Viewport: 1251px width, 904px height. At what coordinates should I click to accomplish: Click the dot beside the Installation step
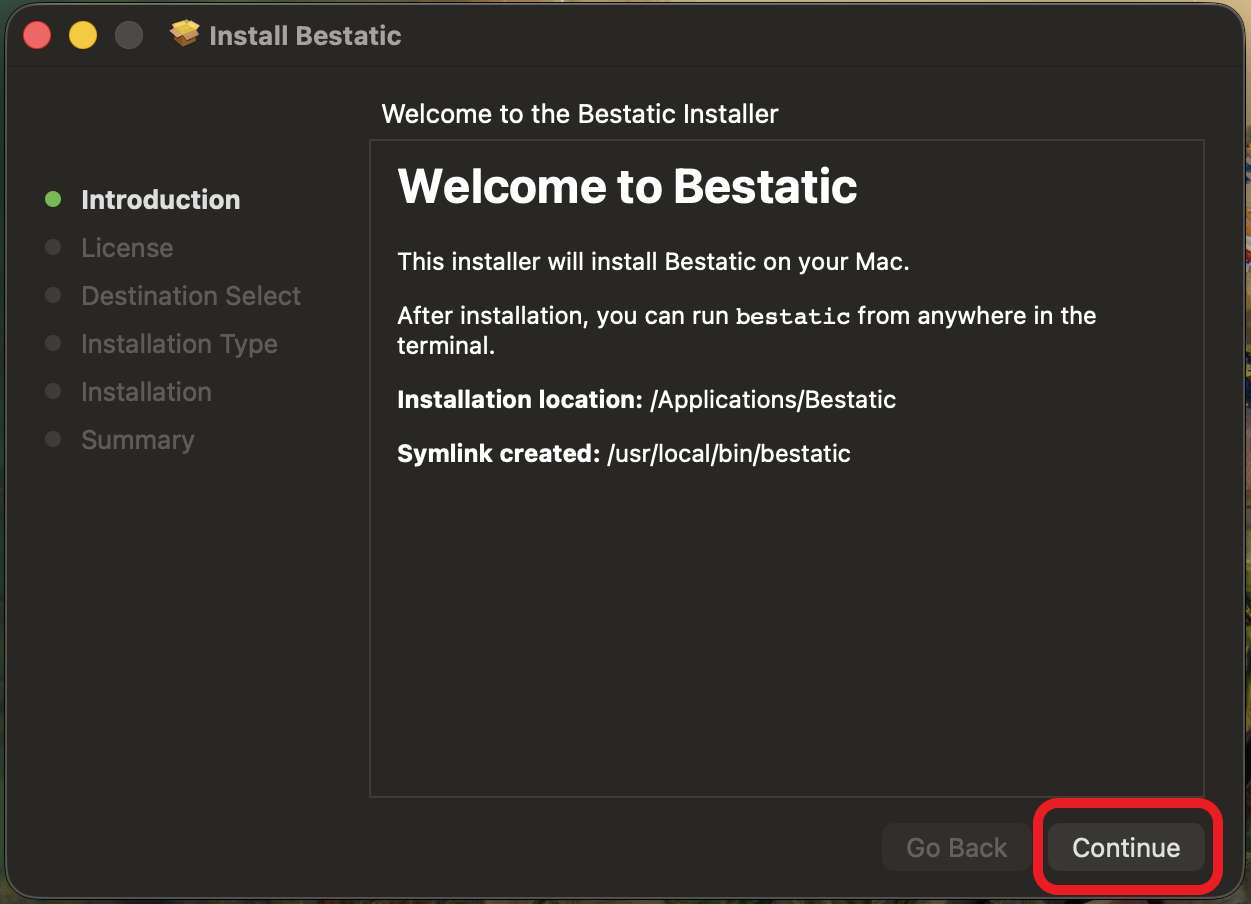tap(53, 391)
